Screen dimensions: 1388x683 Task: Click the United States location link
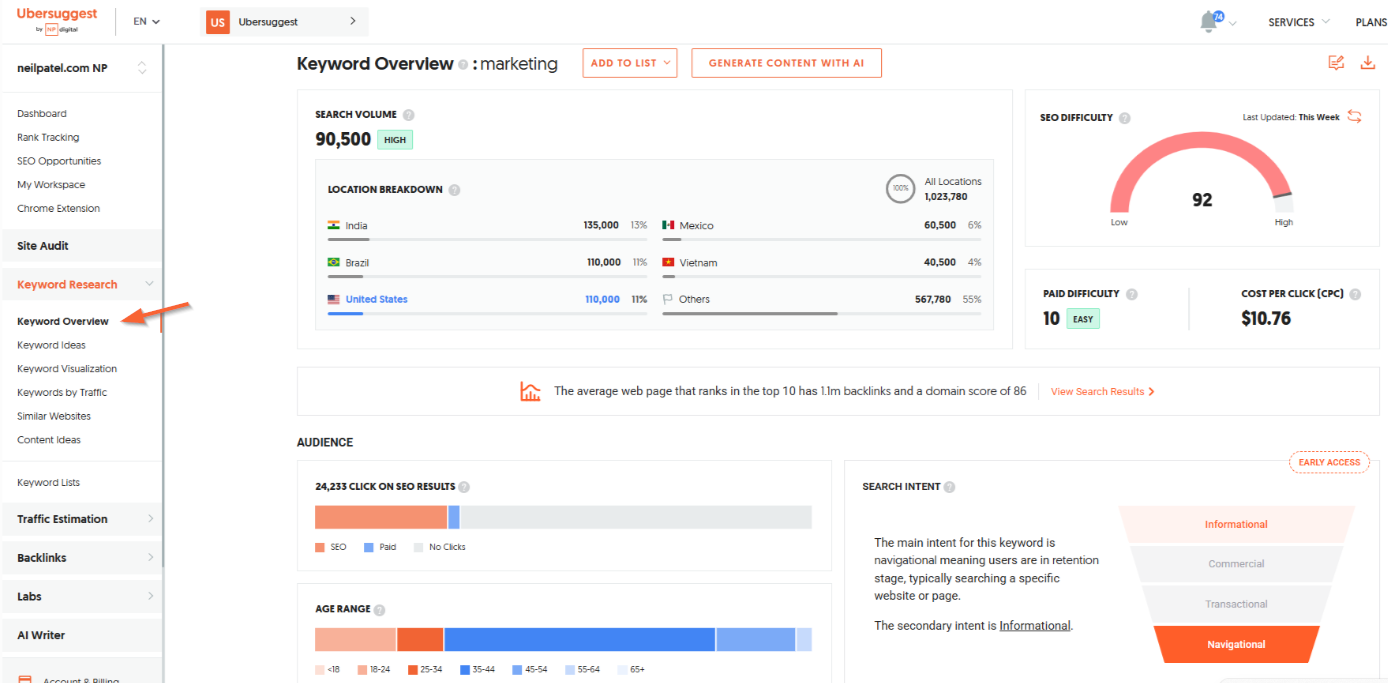click(x=376, y=299)
